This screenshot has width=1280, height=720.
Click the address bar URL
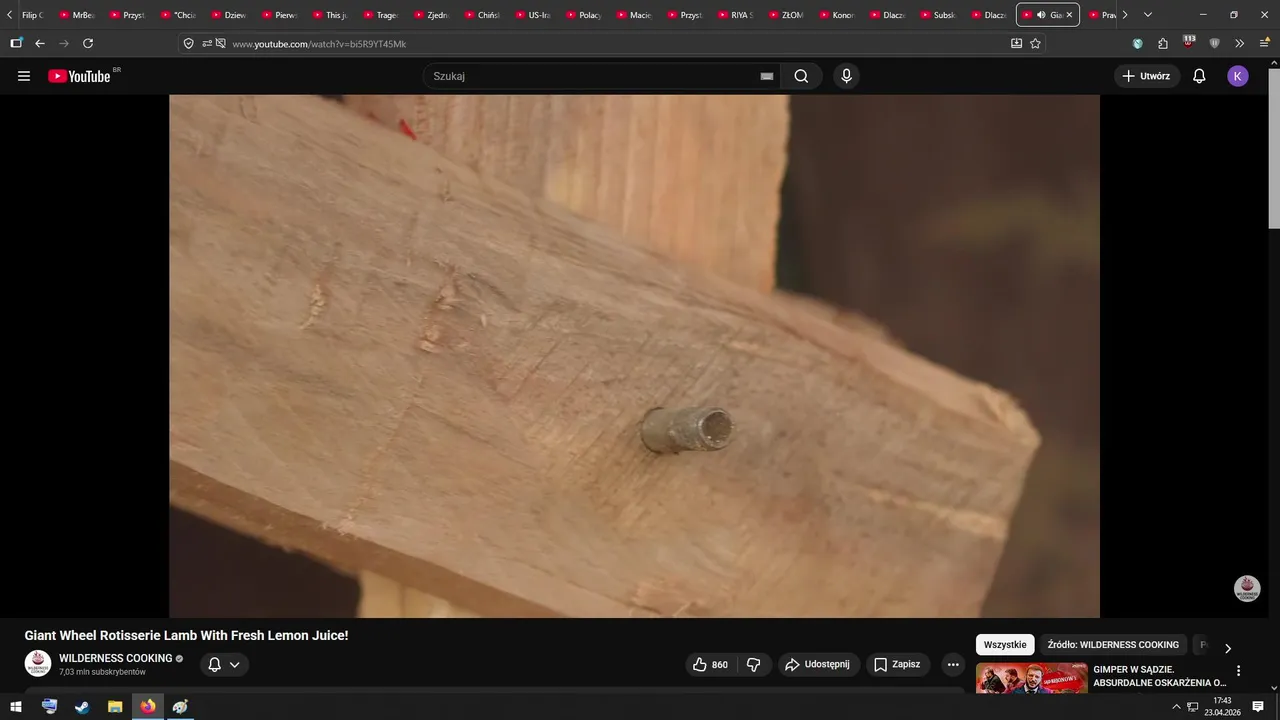(x=319, y=44)
